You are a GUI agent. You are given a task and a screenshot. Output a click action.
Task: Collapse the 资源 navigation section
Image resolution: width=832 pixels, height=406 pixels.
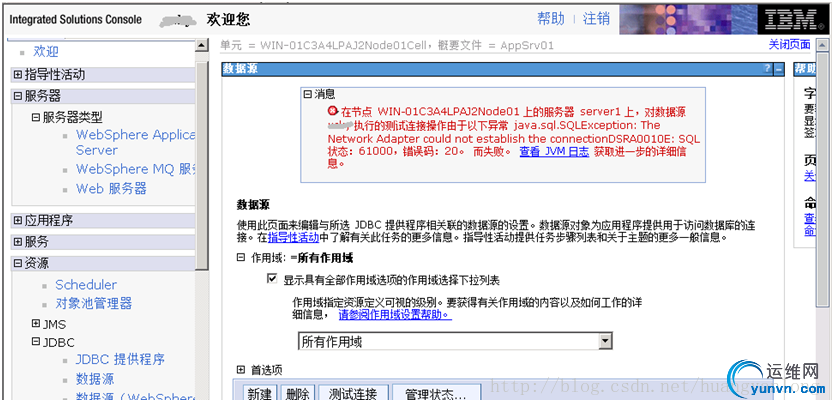click(x=18, y=263)
